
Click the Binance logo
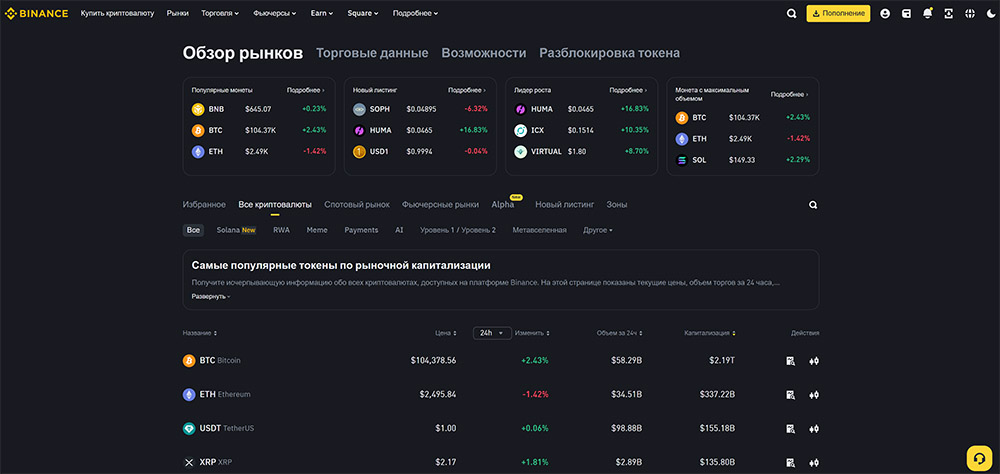[x=36, y=13]
